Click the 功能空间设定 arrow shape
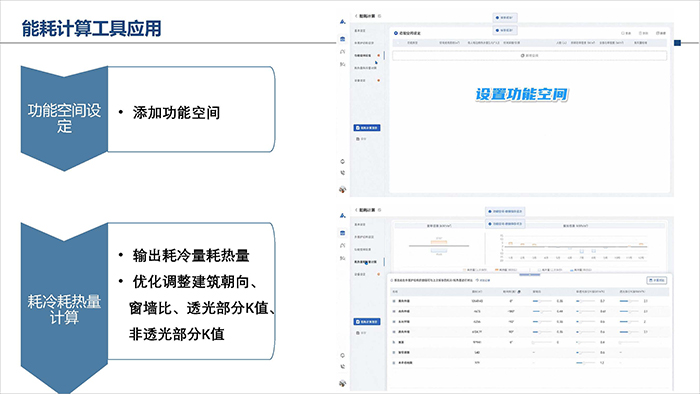This screenshot has width=700, height=394. pyautogui.click(x=64, y=118)
